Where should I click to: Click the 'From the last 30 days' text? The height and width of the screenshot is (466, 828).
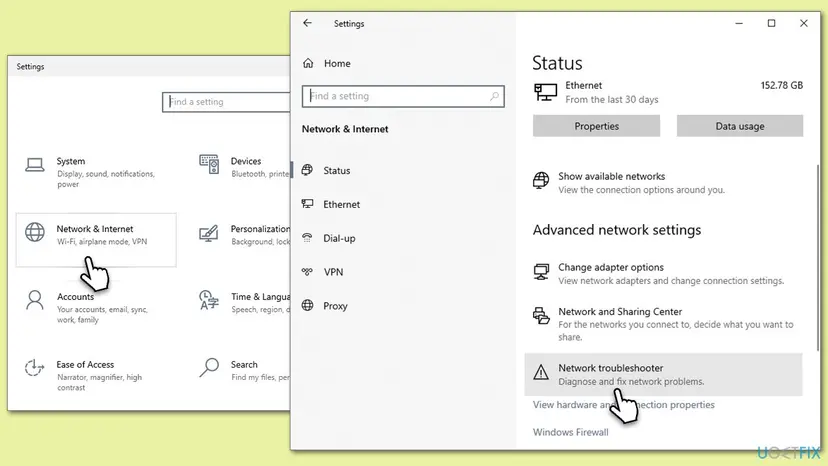[x=611, y=99]
